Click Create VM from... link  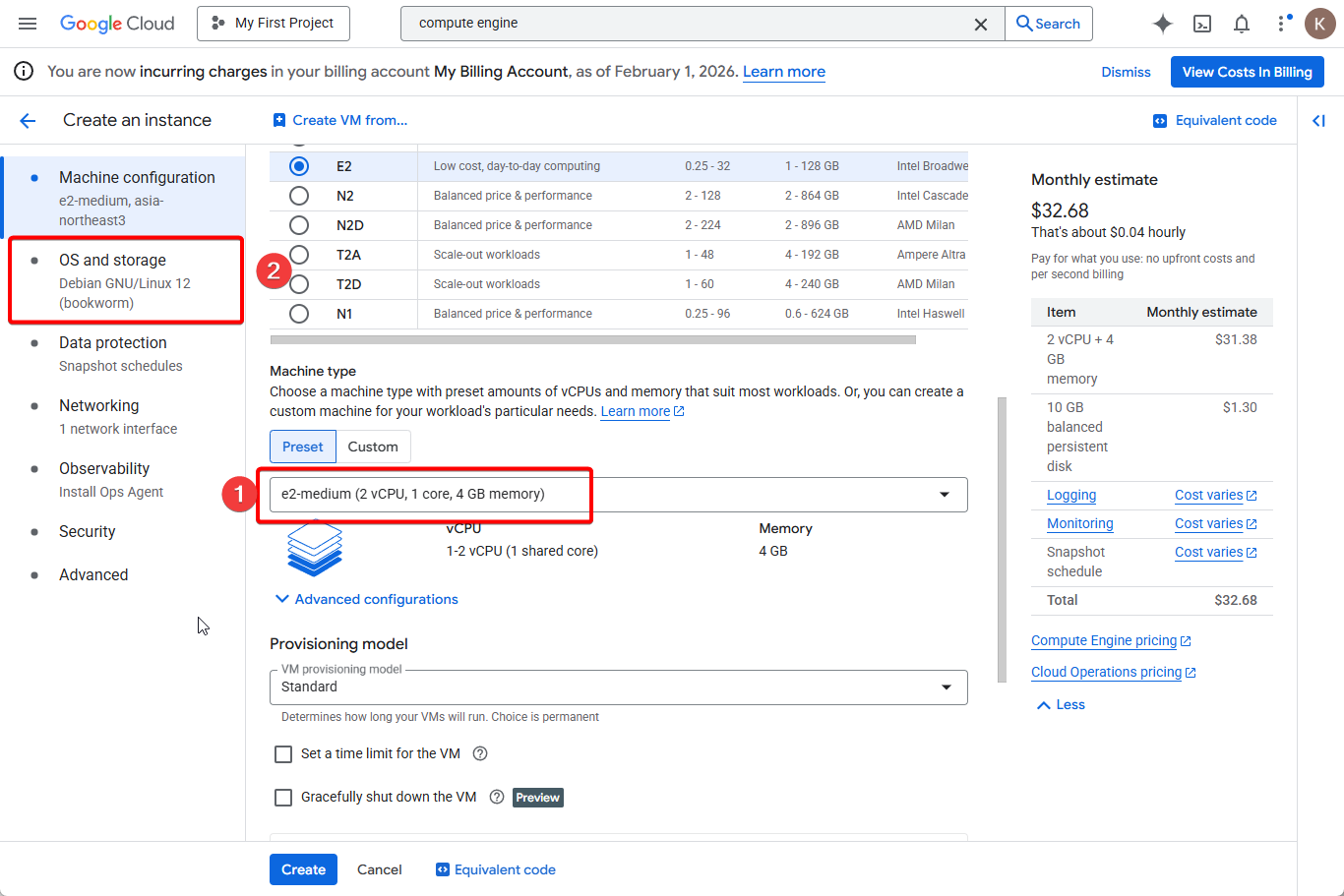coord(339,120)
